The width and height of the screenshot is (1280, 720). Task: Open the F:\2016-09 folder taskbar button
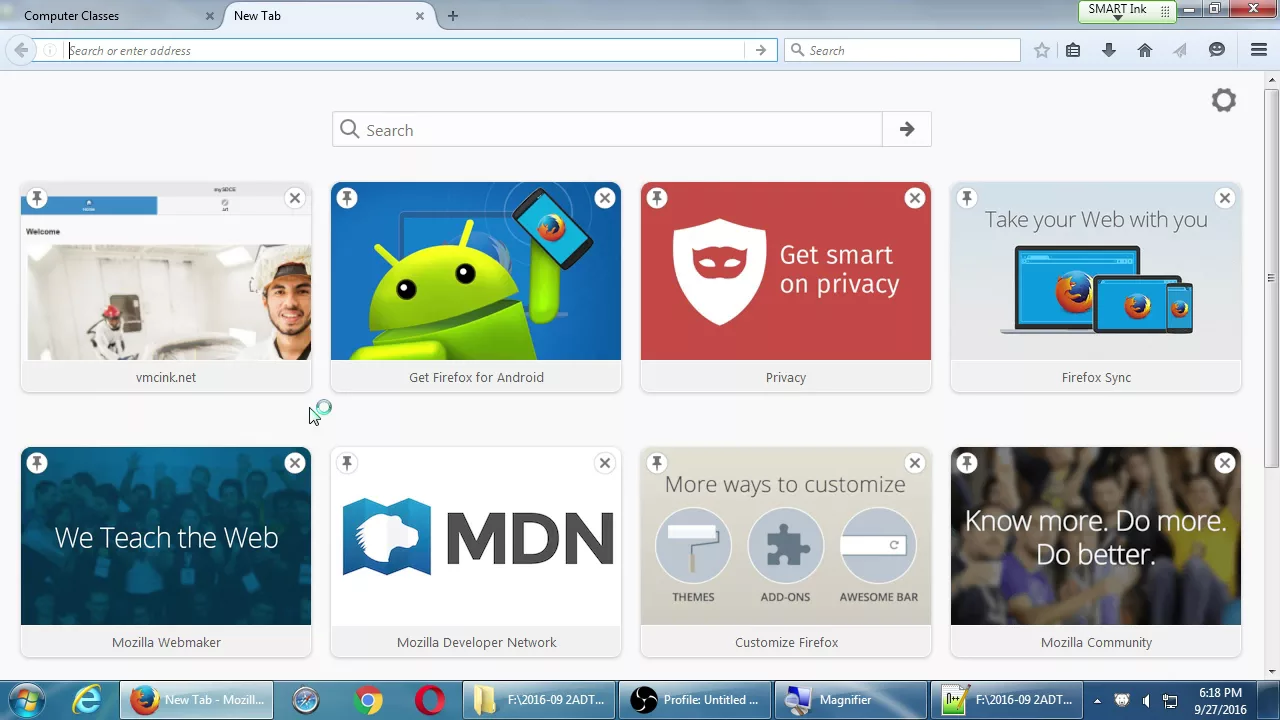539,700
